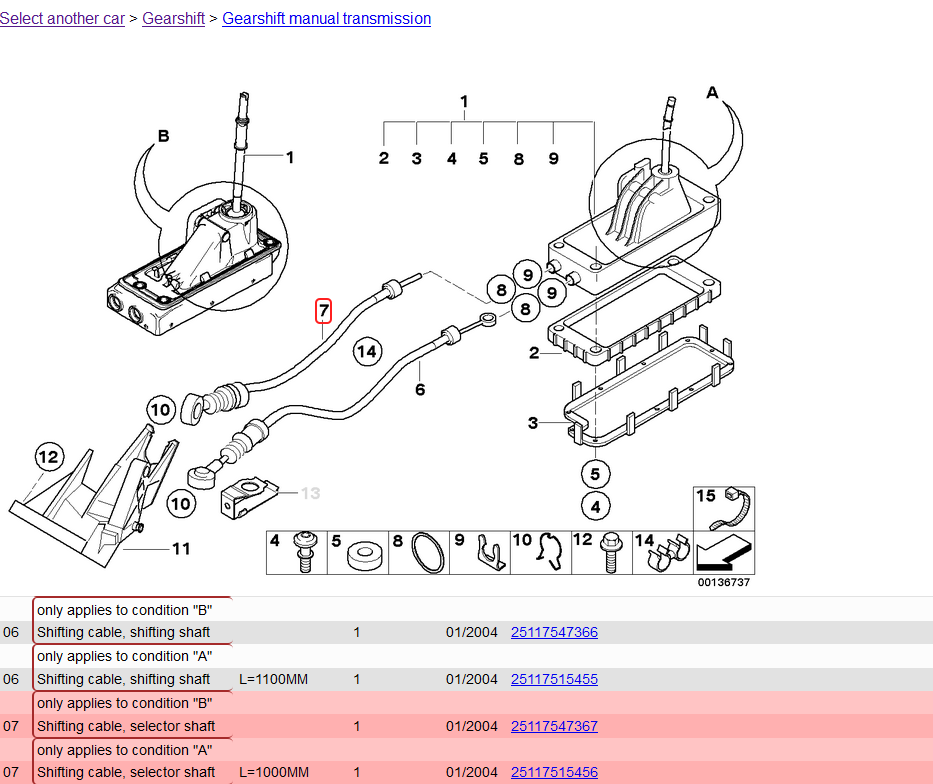Image resolution: width=933 pixels, height=784 pixels.
Task: Open part number 25117547366 link
Action: coord(554,632)
